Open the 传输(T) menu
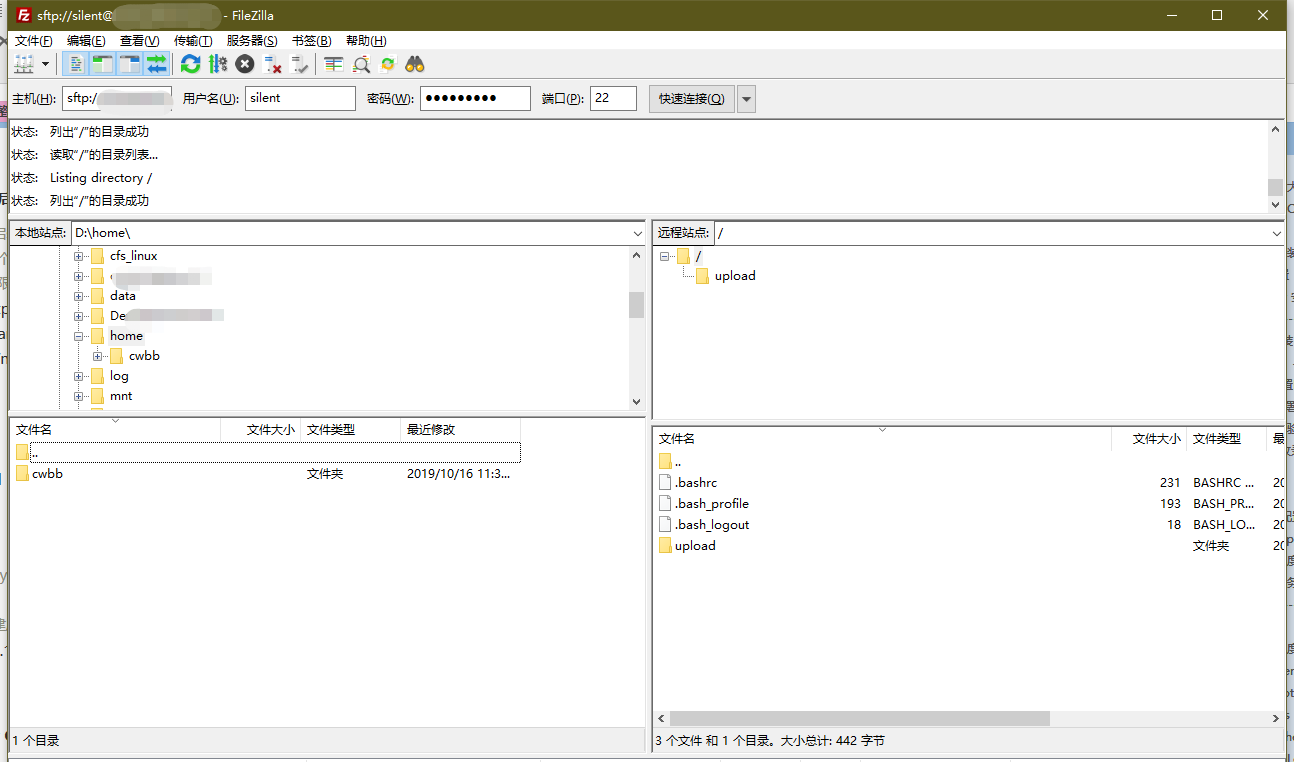 193,41
